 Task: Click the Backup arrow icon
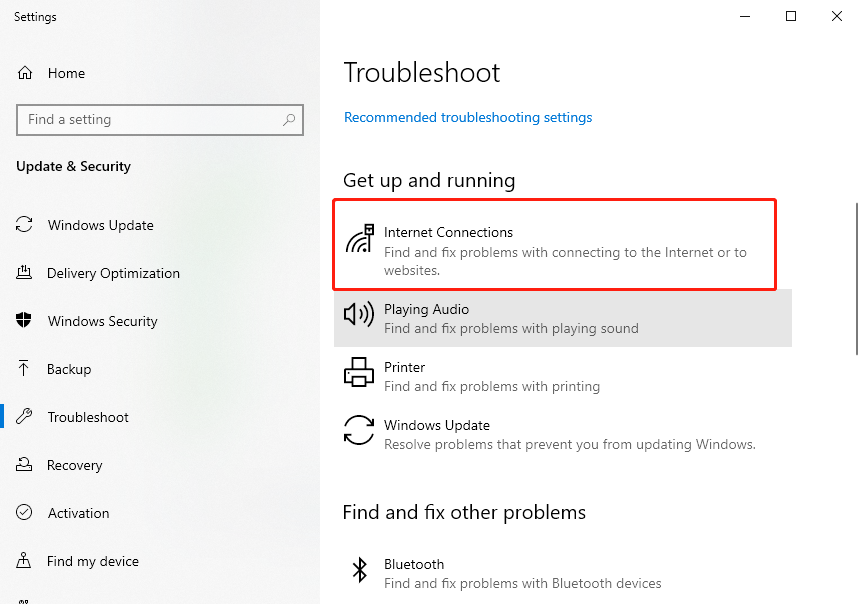coord(24,368)
